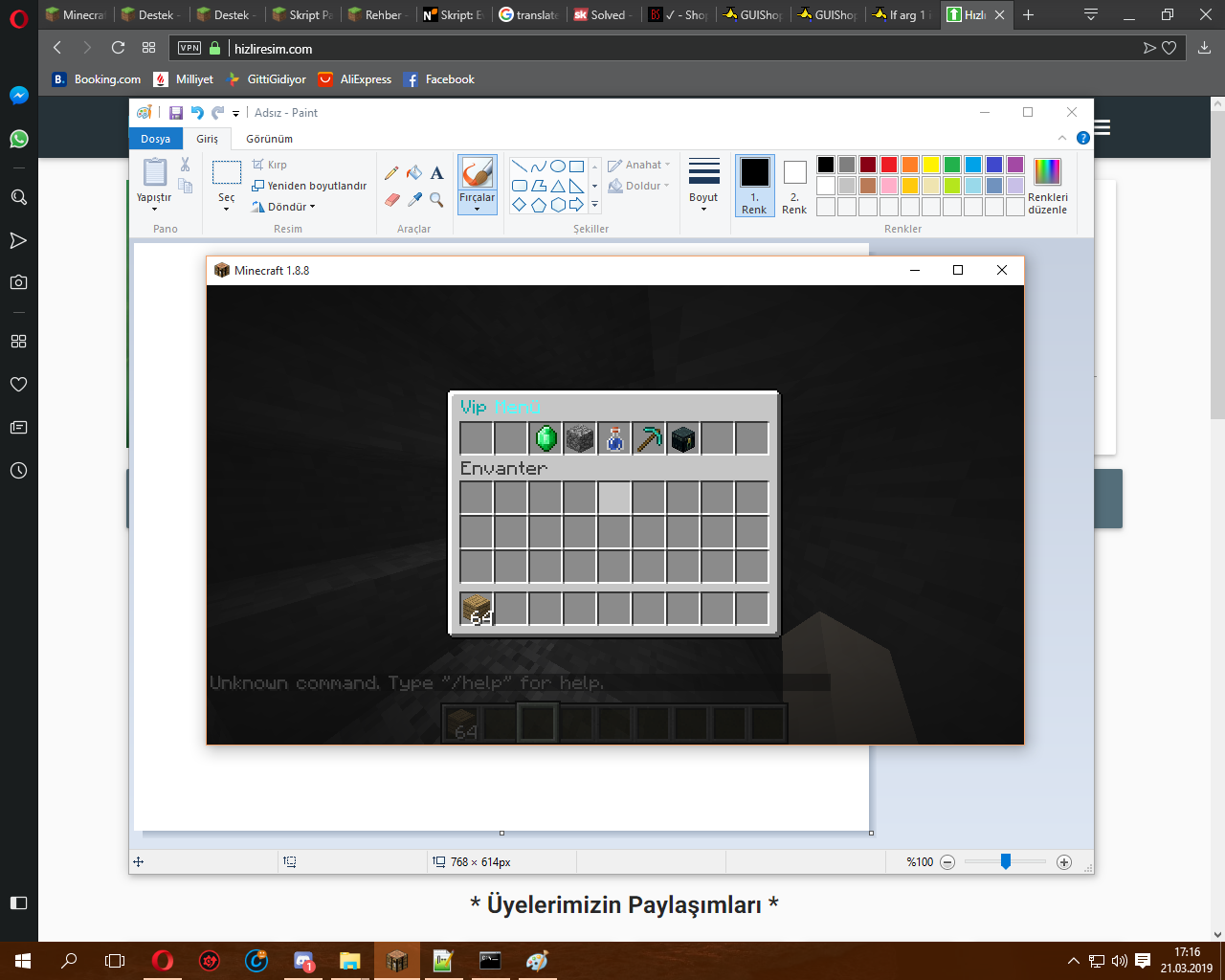The width and height of the screenshot is (1225, 980).
Task: Click the Paint zoom slider handle
Action: pos(1006,861)
